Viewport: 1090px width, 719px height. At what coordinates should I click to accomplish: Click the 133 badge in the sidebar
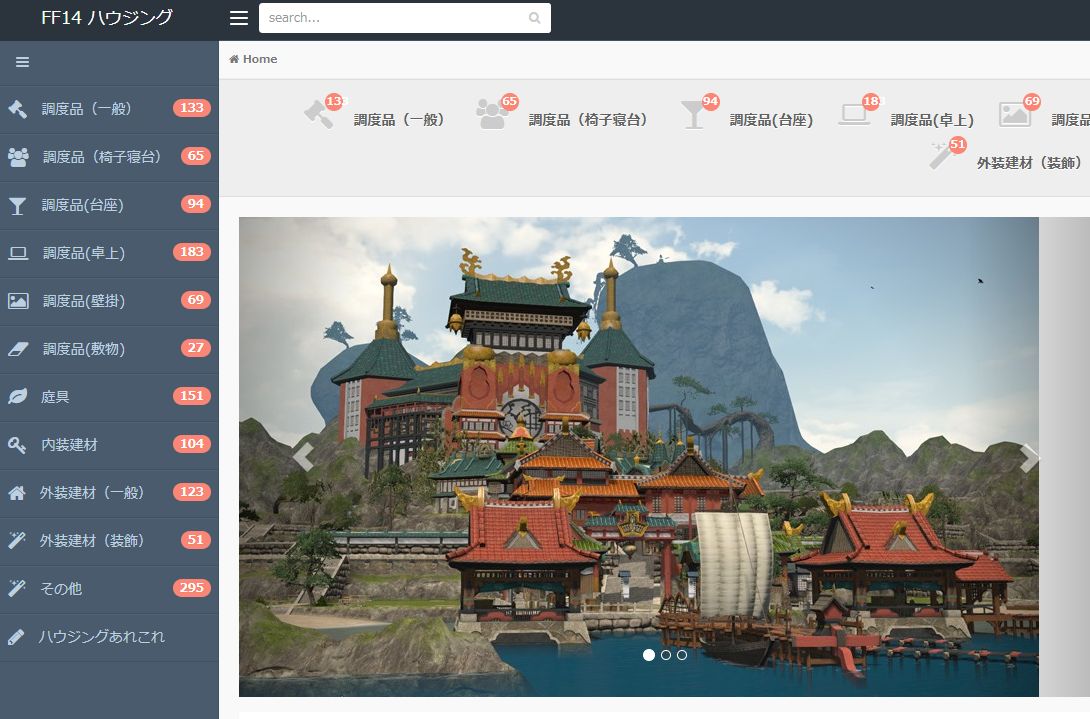click(x=192, y=108)
